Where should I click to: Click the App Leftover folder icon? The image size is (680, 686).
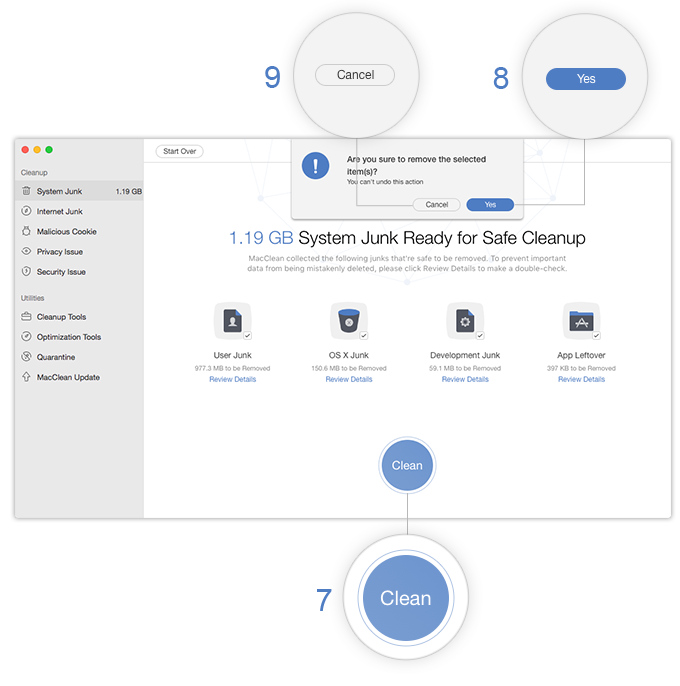tap(580, 320)
